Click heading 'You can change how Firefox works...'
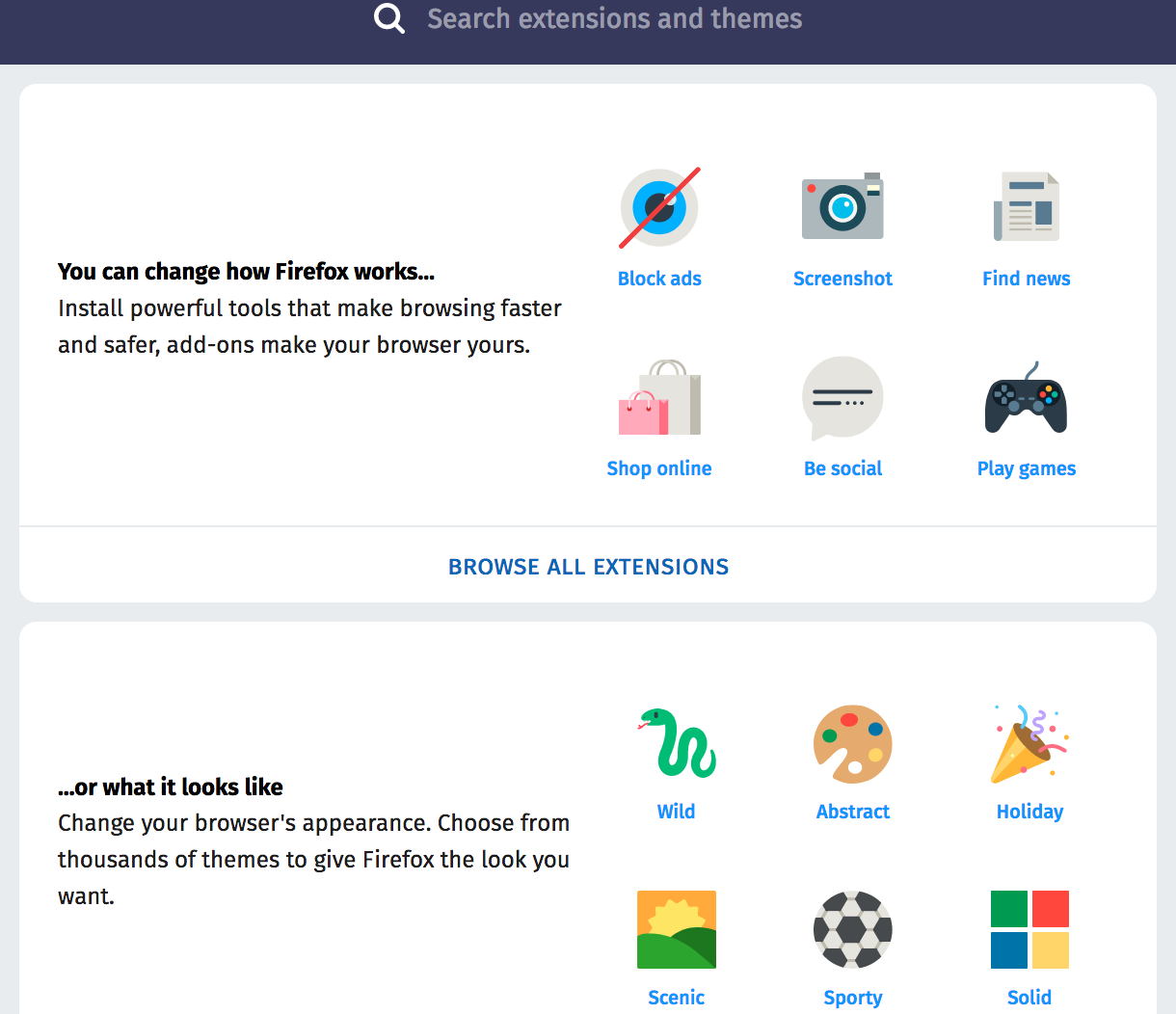The image size is (1176, 1014). (x=246, y=272)
